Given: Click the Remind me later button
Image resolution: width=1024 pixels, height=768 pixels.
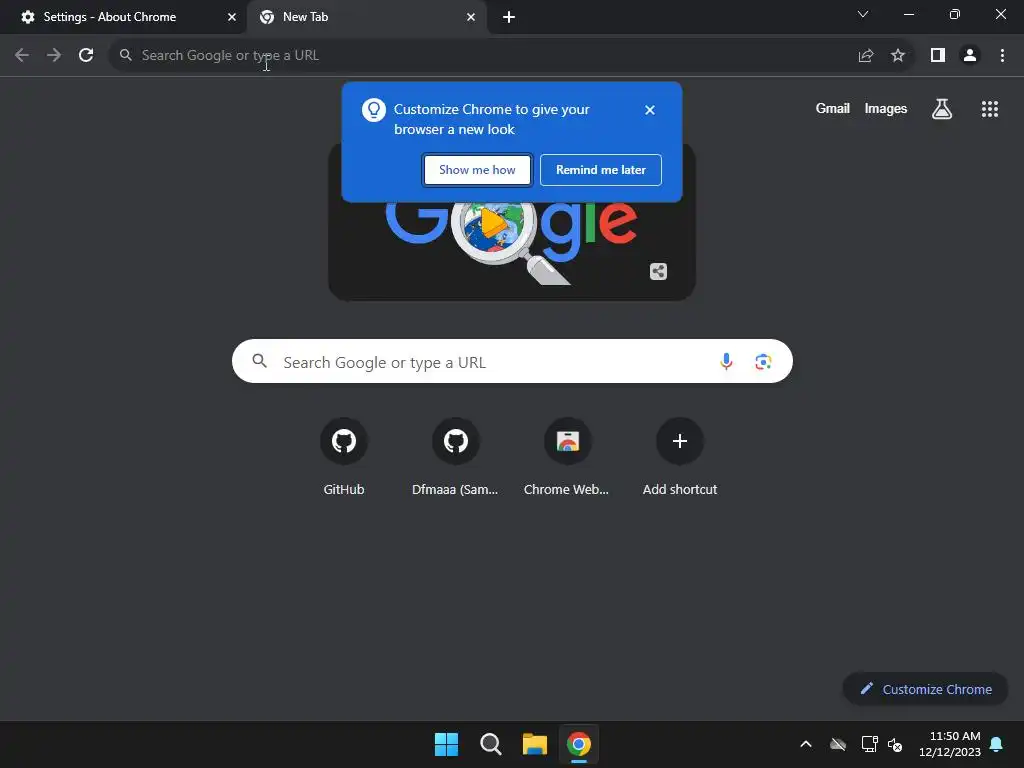Looking at the screenshot, I should (601, 170).
